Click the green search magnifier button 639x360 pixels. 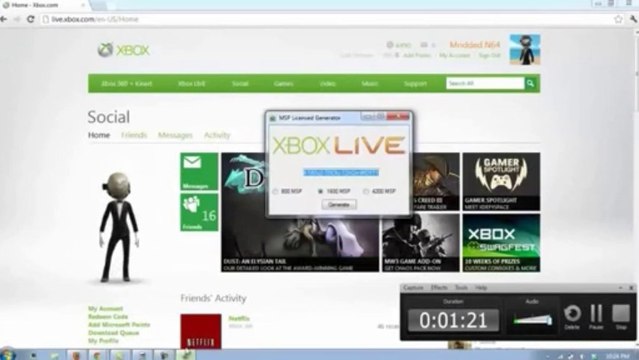point(530,83)
